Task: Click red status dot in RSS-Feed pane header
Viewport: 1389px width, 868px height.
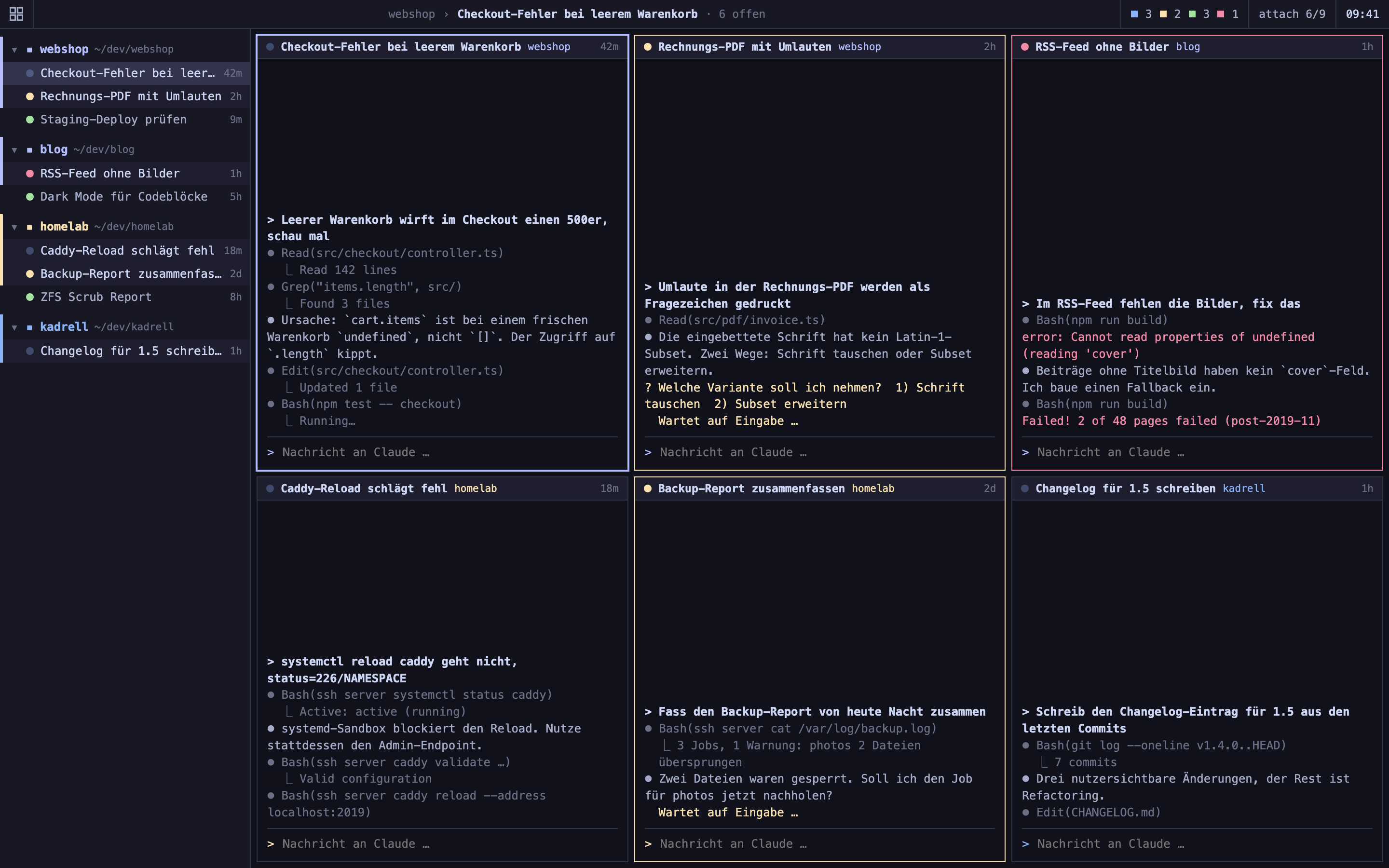Action: pos(1025,47)
